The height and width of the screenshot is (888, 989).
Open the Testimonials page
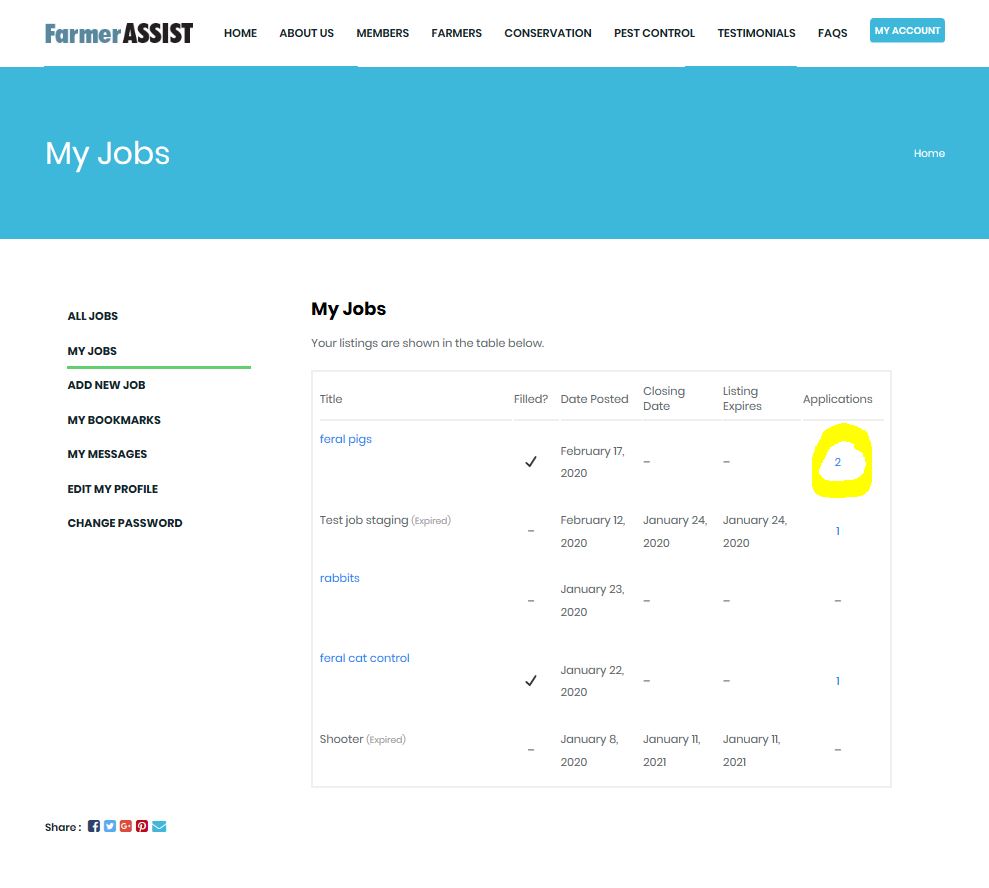pyautogui.click(x=756, y=33)
